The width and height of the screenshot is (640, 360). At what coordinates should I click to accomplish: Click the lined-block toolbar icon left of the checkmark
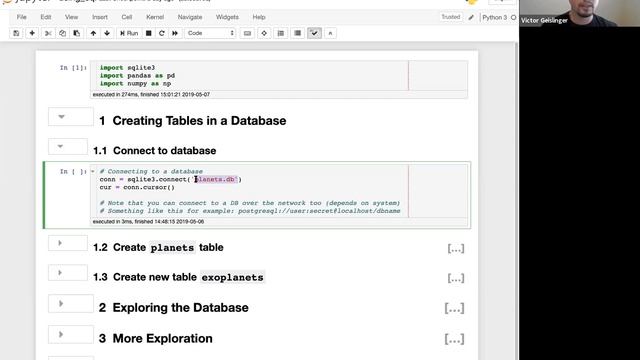[298, 33]
